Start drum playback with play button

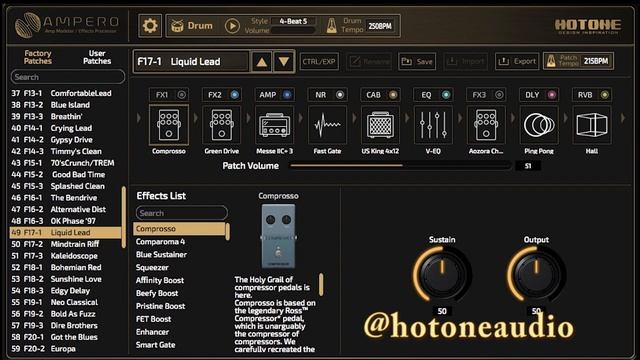232,26
